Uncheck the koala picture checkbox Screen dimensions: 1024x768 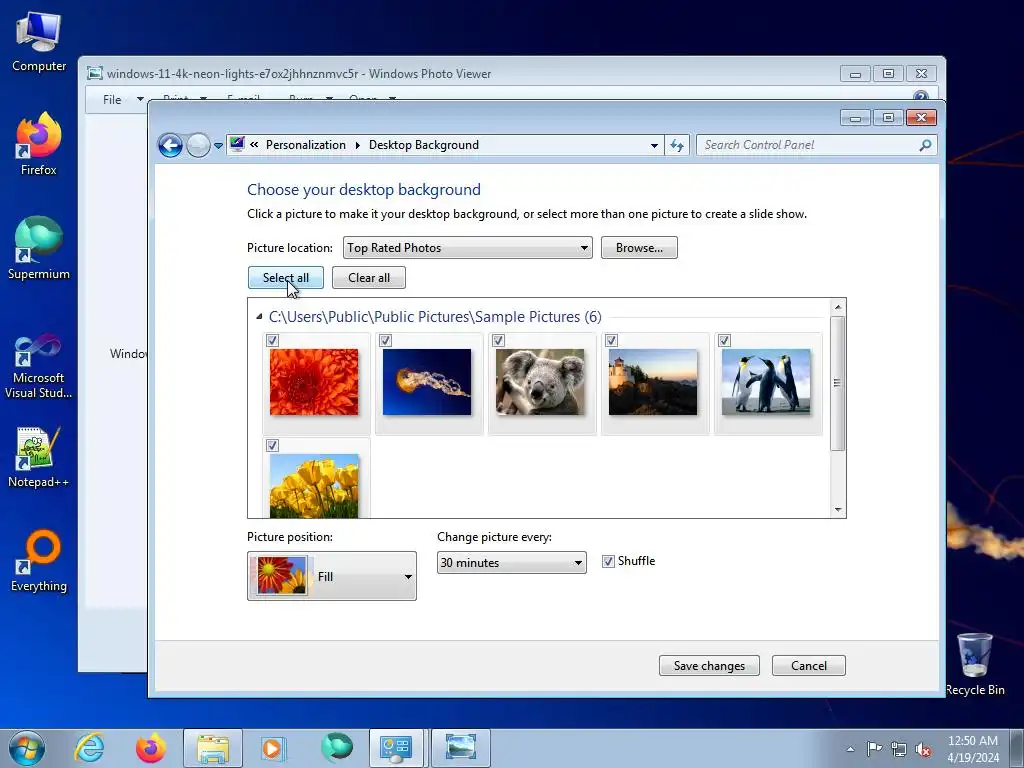point(499,340)
